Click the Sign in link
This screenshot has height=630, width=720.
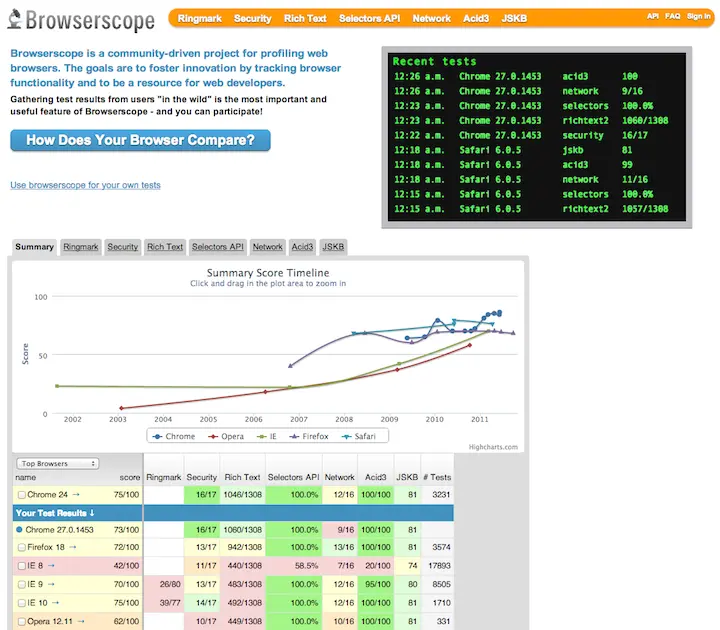pyautogui.click(x=698, y=16)
